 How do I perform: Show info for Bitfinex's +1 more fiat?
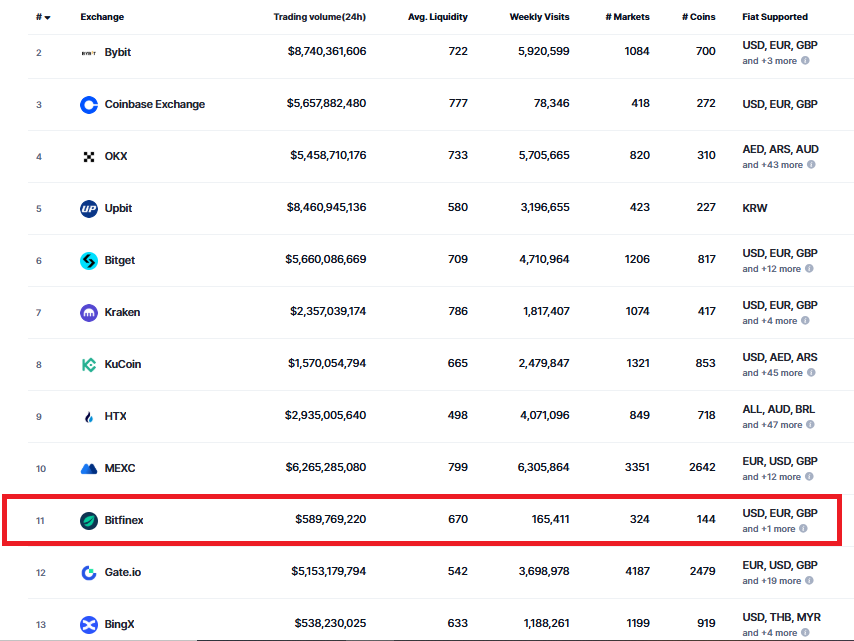pos(803,529)
